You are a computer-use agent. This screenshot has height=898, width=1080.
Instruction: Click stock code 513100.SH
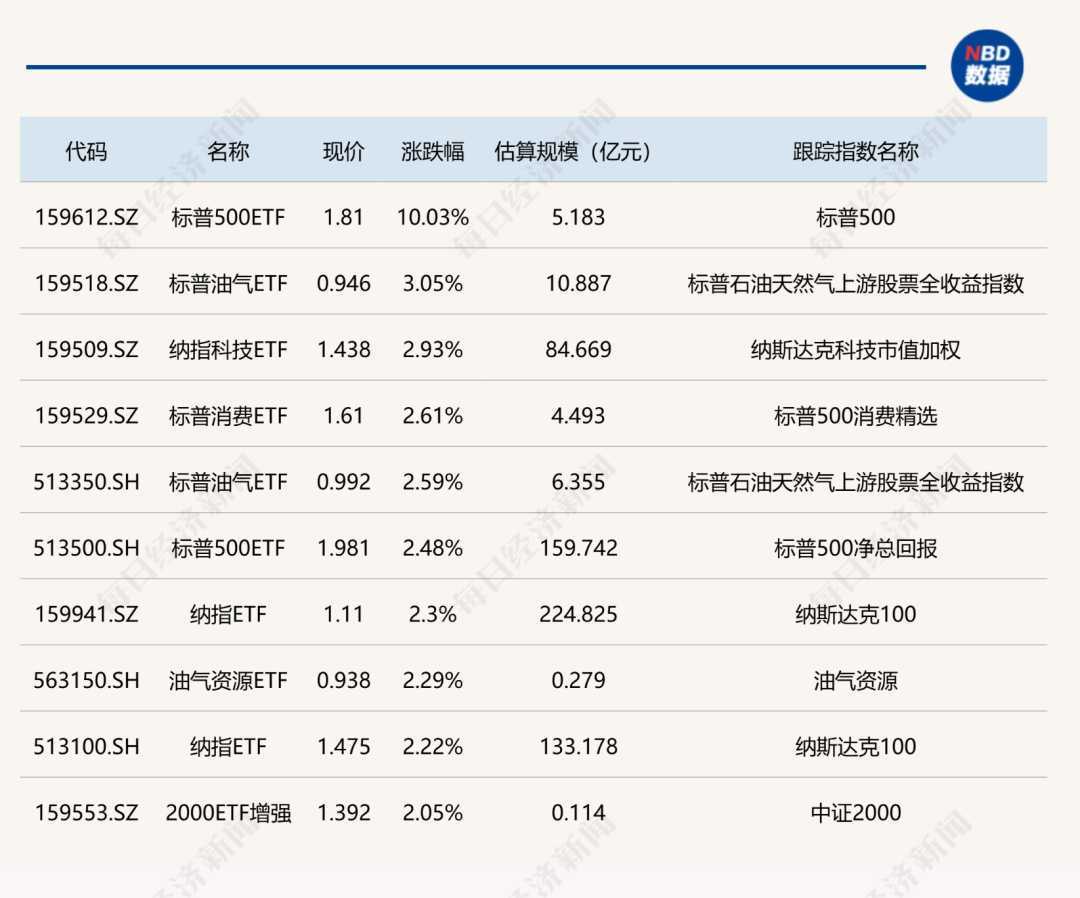[x=86, y=747]
